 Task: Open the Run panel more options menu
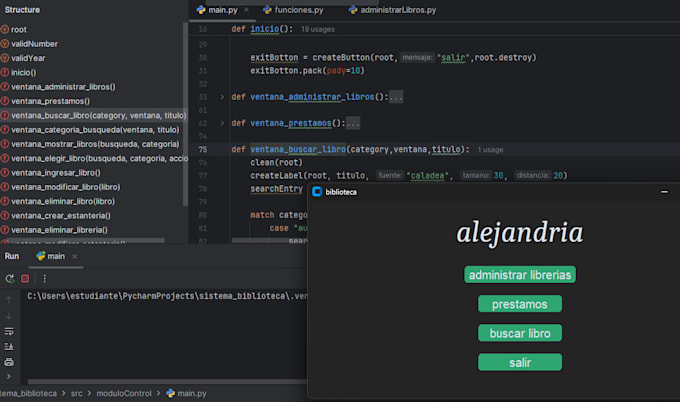(x=44, y=279)
